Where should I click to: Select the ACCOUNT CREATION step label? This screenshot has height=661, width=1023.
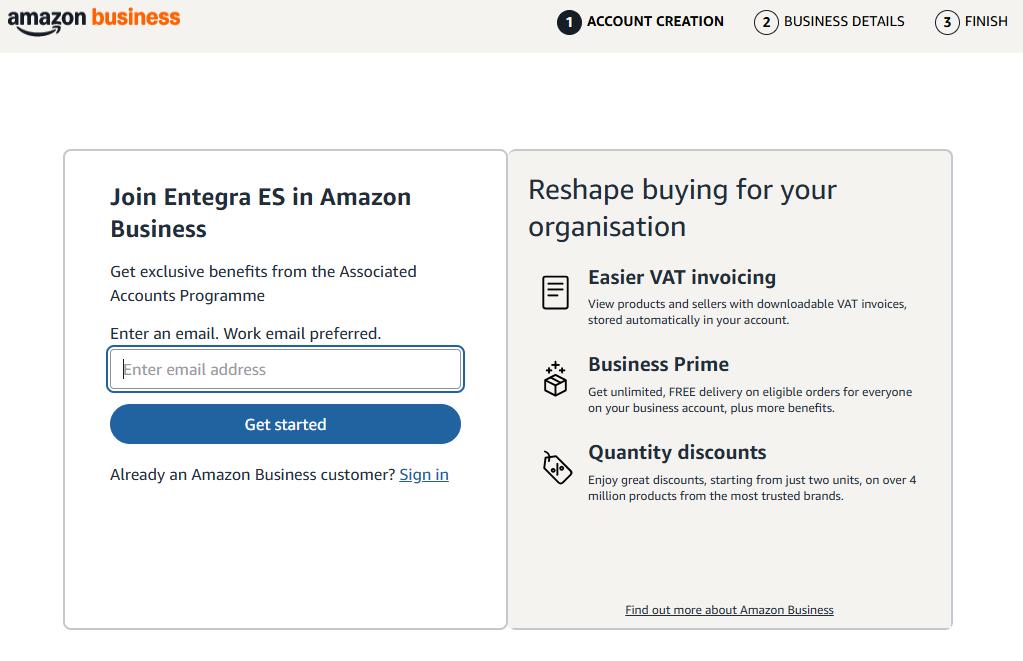[655, 21]
